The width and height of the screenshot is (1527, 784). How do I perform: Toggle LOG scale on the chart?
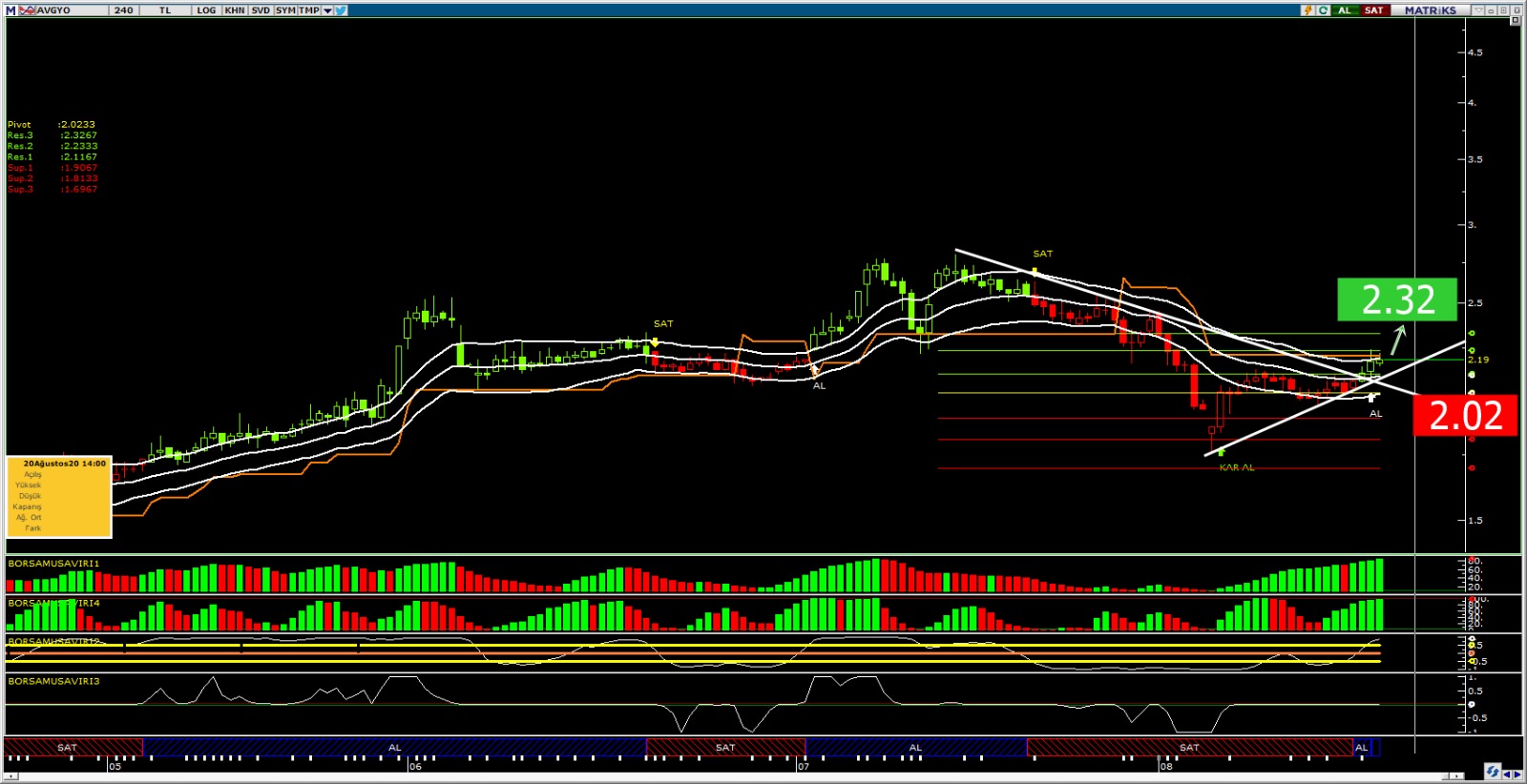coord(206,10)
